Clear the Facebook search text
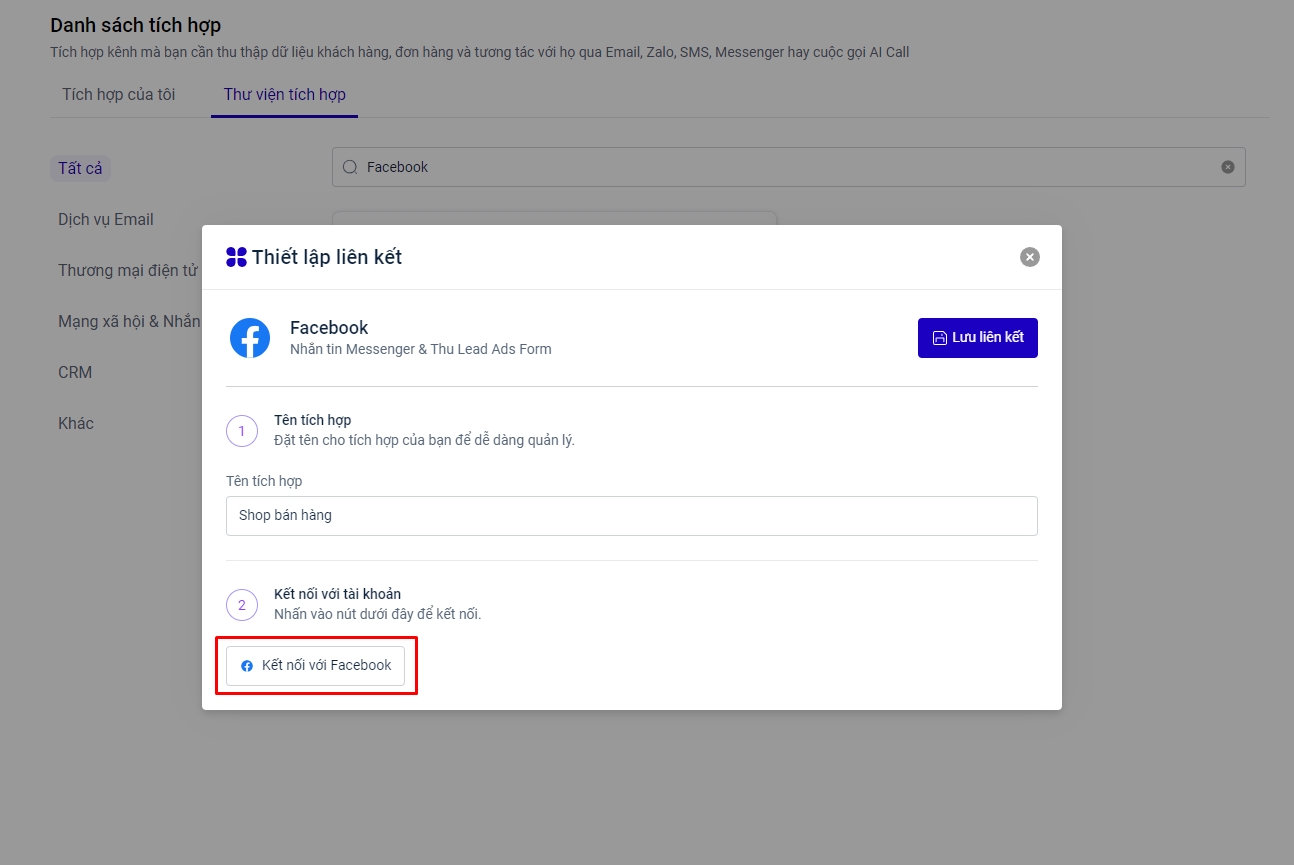The height and width of the screenshot is (865, 1294). [1227, 167]
